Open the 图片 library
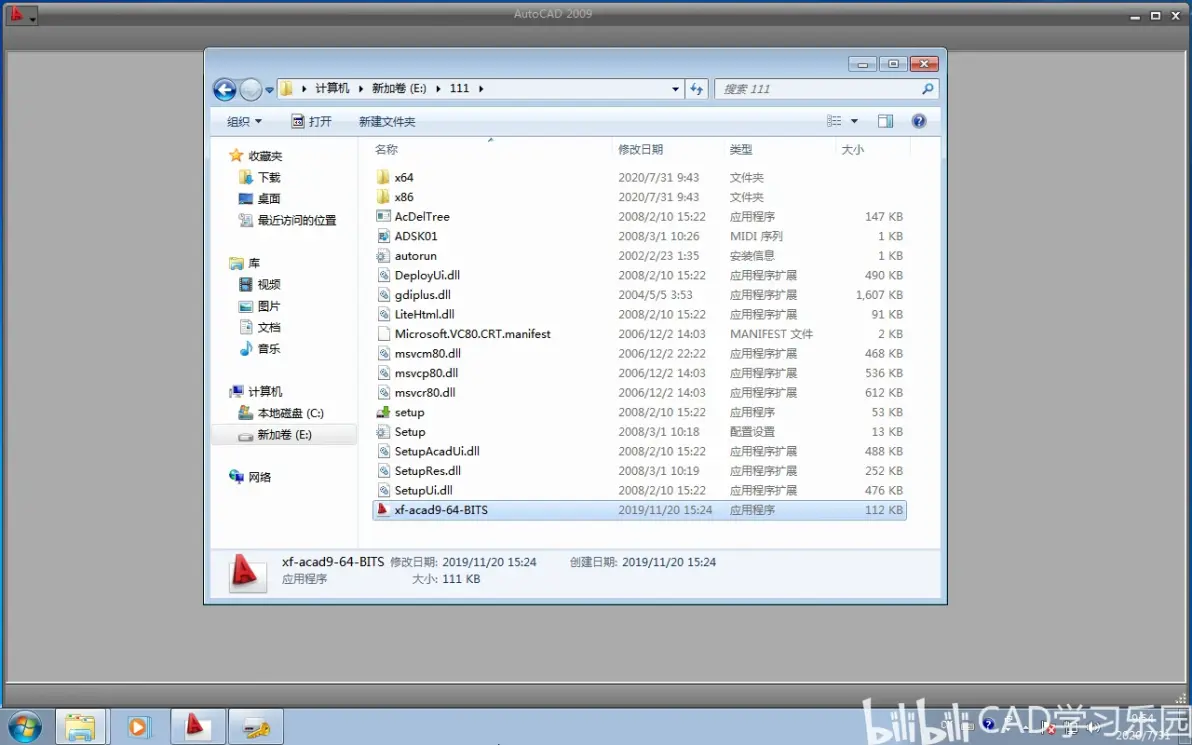The width and height of the screenshot is (1192, 745). click(x=260, y=306)
